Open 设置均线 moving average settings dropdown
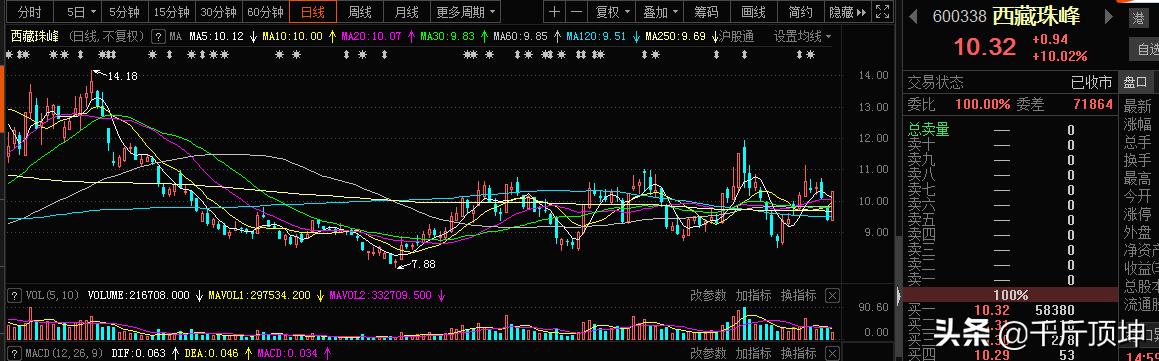Image resolution: width=1159 pixels, height=361 pixels. [802, 36]
